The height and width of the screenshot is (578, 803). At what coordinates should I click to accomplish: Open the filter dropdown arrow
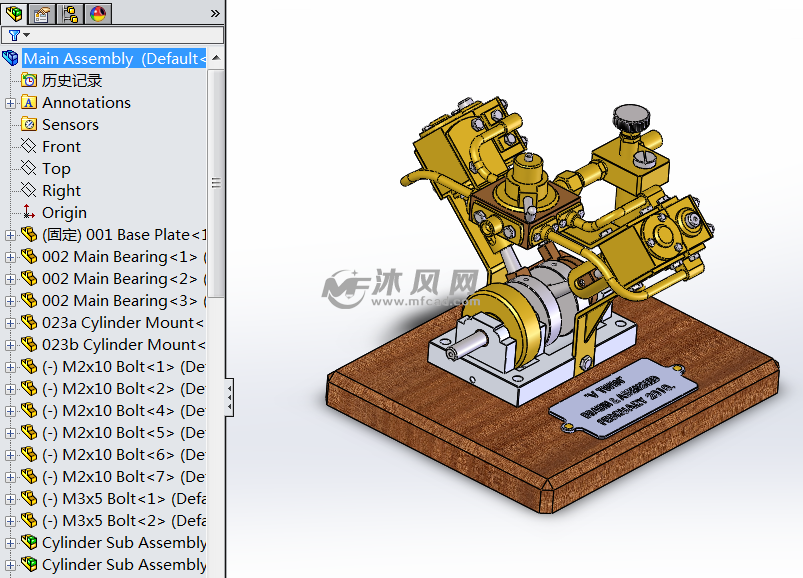(x=26, y=35)
